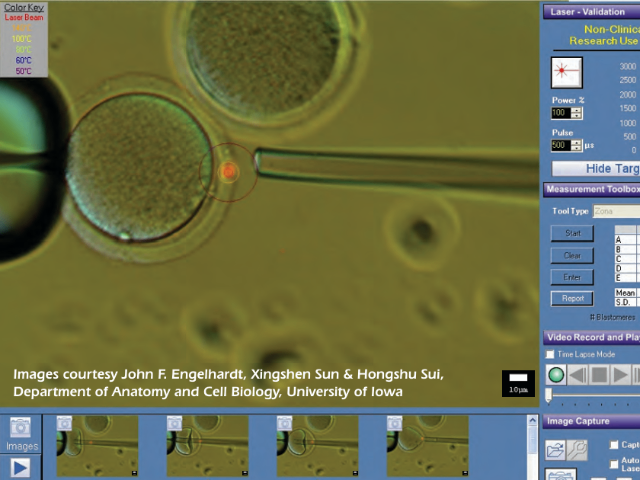
Task: Click Enter in Measurement Toolbox
Action: pyautogui.click(x=572, y=277)
